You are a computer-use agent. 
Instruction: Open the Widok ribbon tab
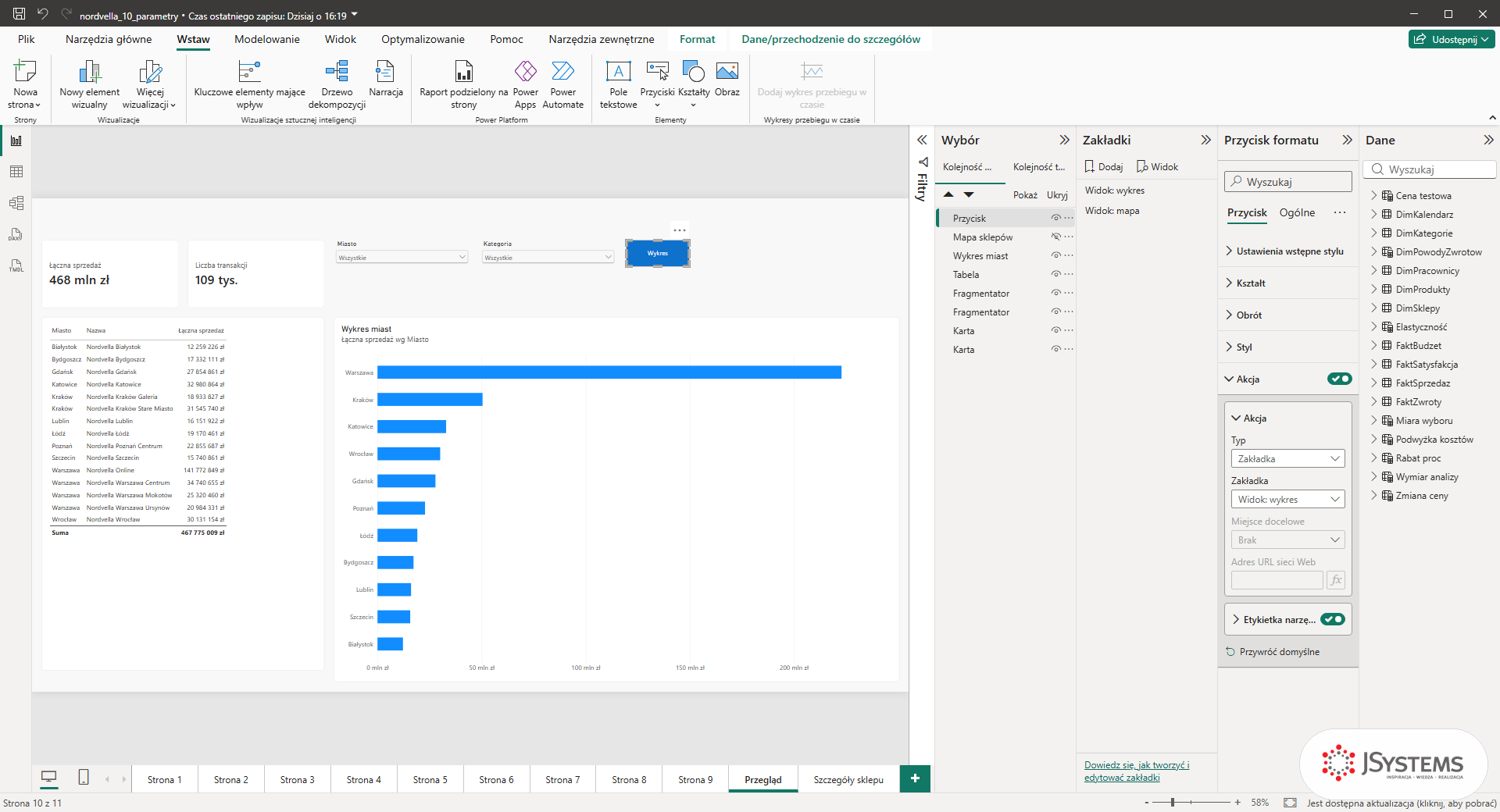point(340,39)
